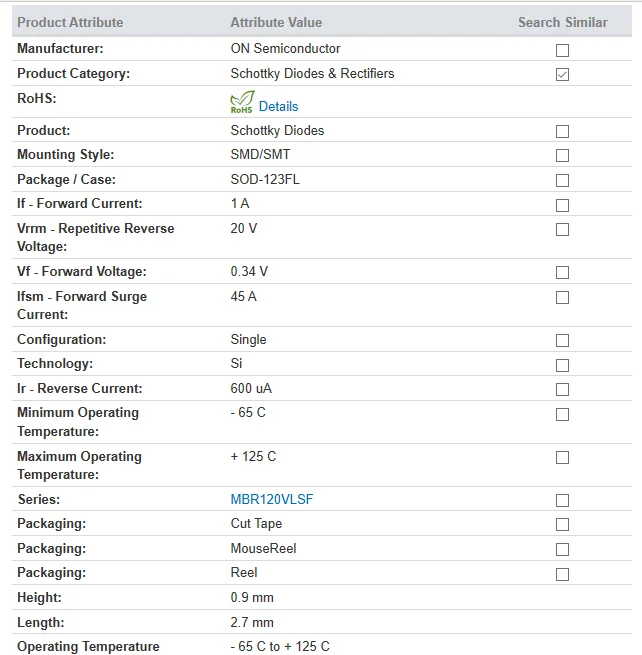Click the Series: attribute label
This screenshot has width=642, height=655.
[38, 499]
